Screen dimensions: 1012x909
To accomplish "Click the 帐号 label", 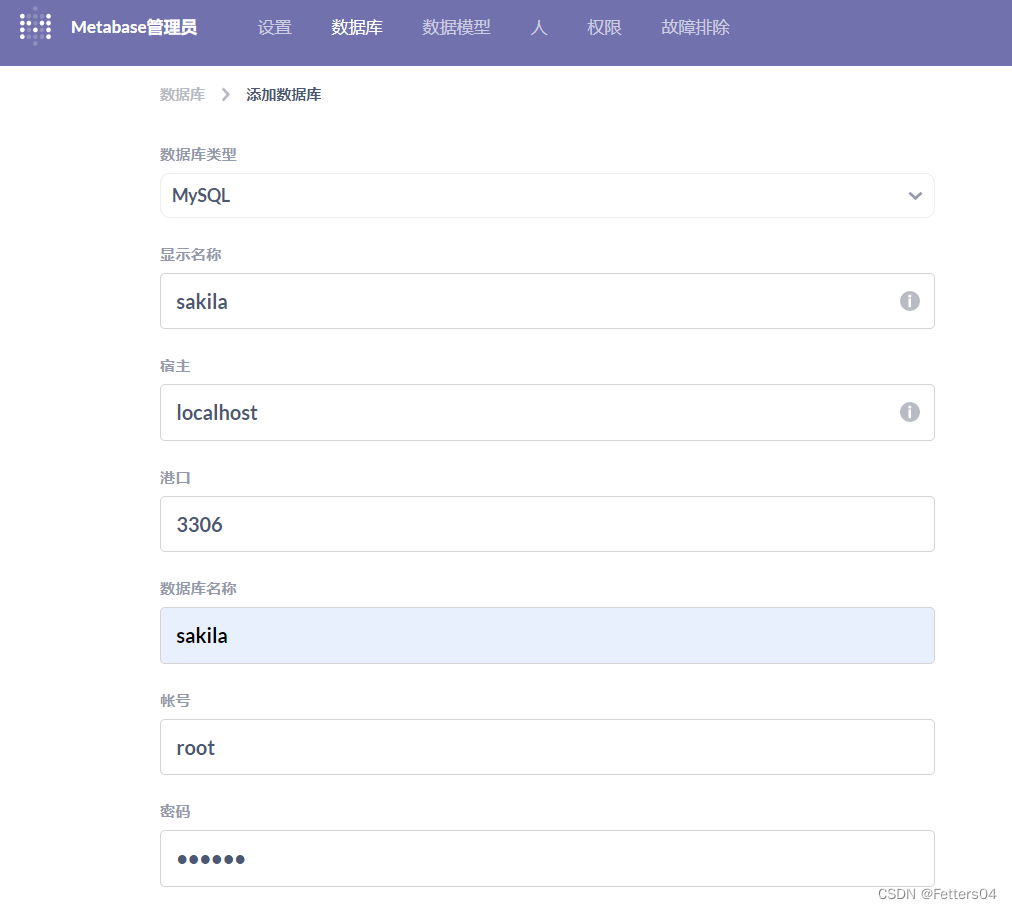I will pos(175,700).
